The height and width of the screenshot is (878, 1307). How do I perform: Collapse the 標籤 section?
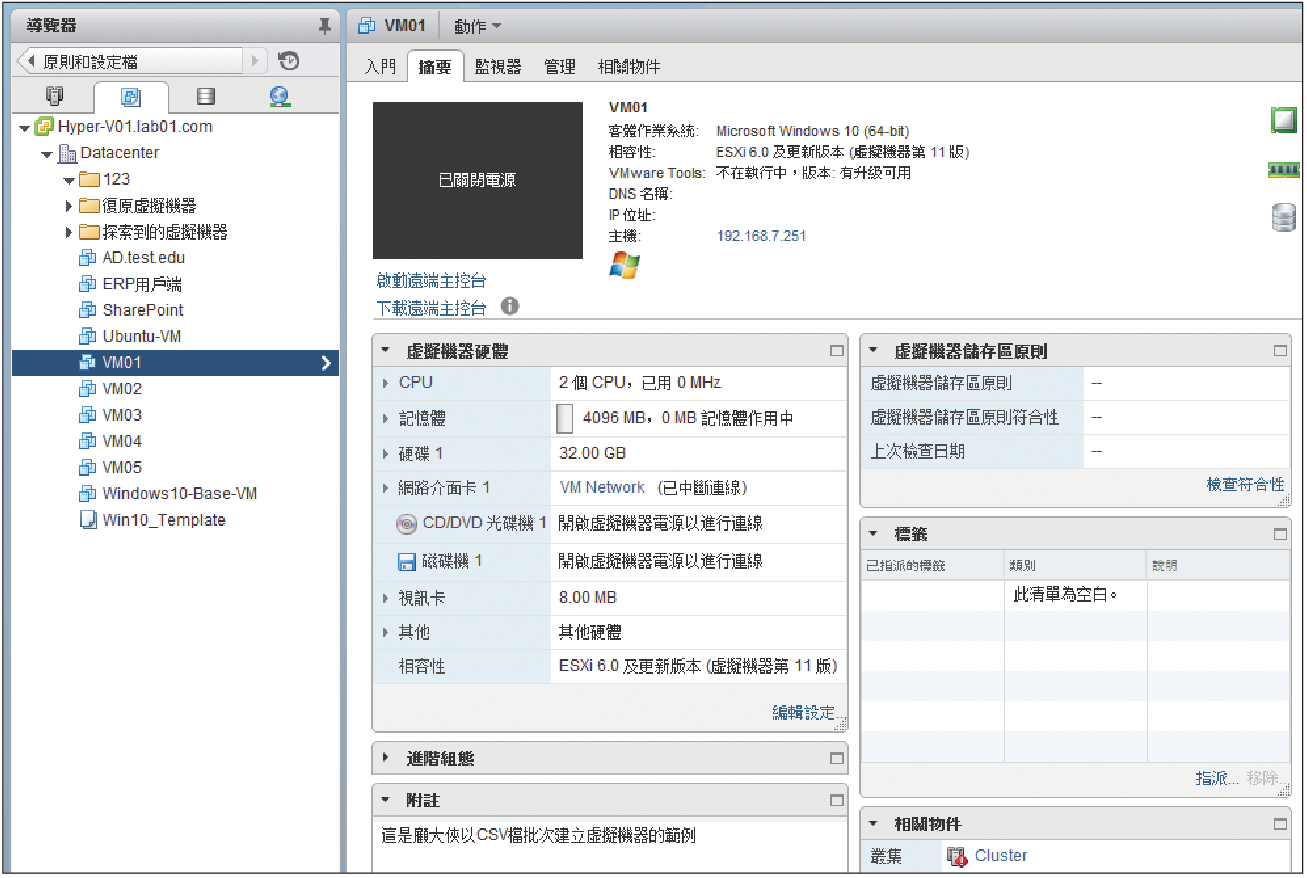[873, 535]
